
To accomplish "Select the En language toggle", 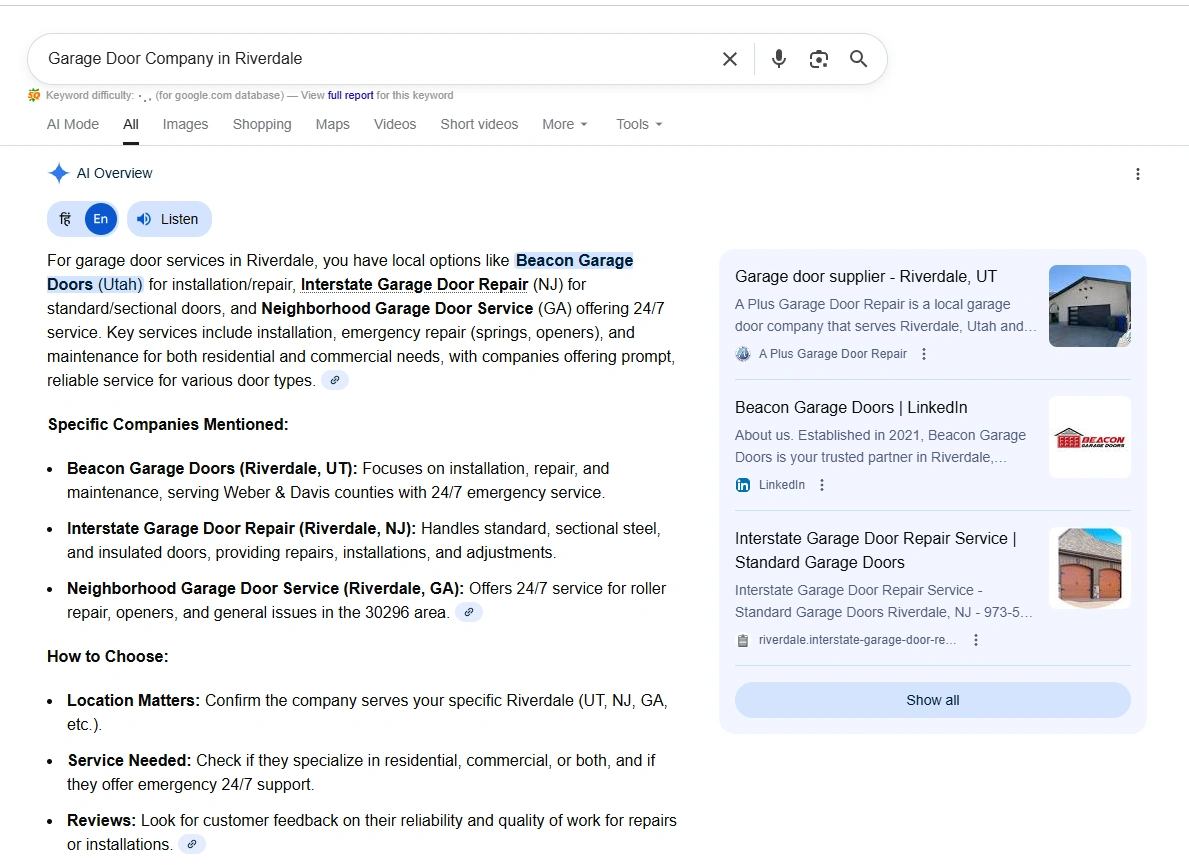I will tap(101, 219).
